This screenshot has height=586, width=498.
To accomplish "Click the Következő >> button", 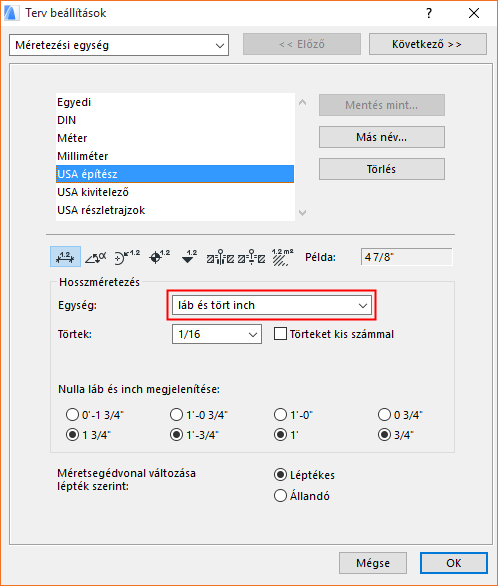I will pyautogui.click(x=428, y=44).
